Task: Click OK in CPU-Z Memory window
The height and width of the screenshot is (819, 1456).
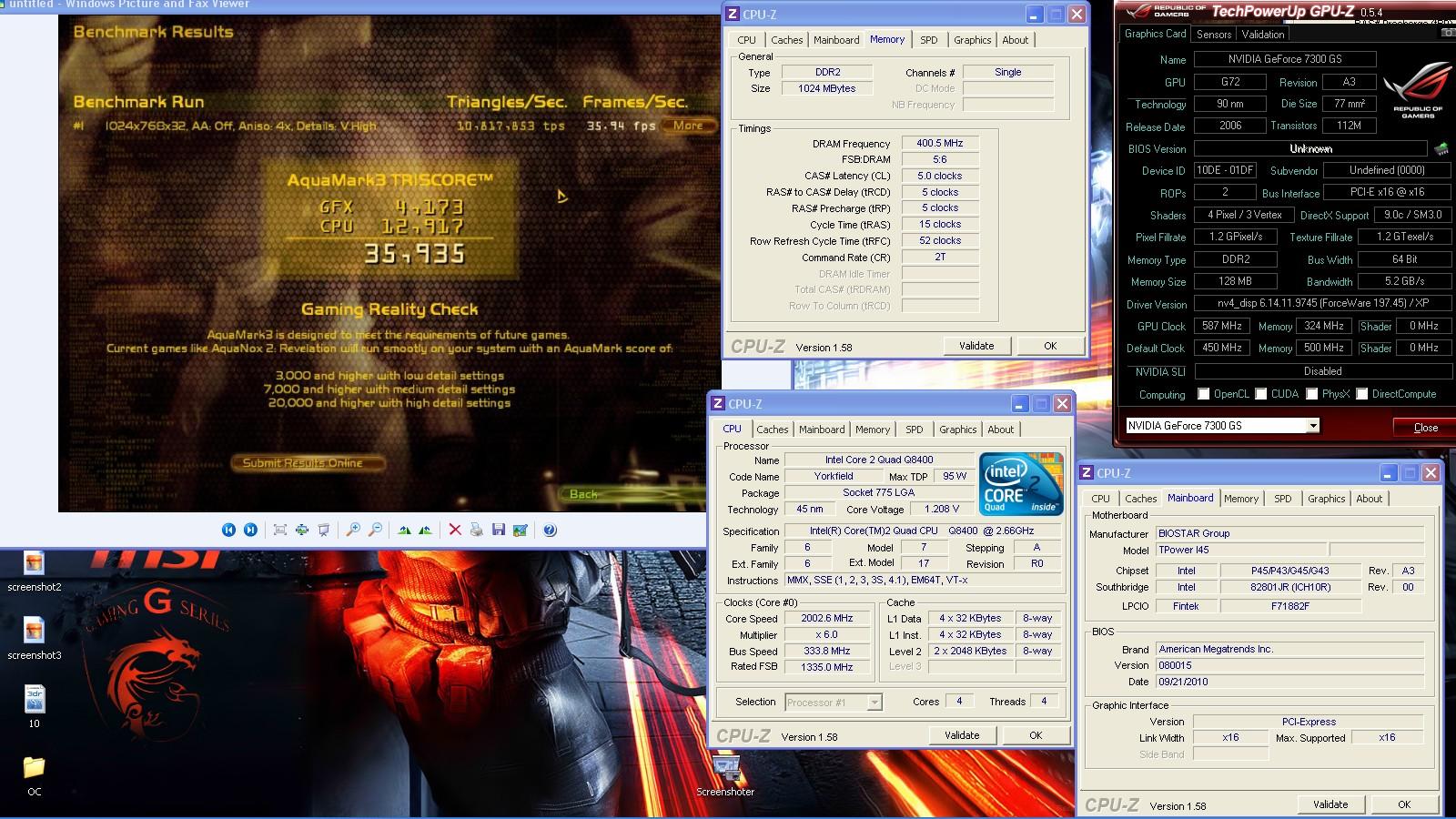Action: pyautogui.click(x=1050, y=346)
